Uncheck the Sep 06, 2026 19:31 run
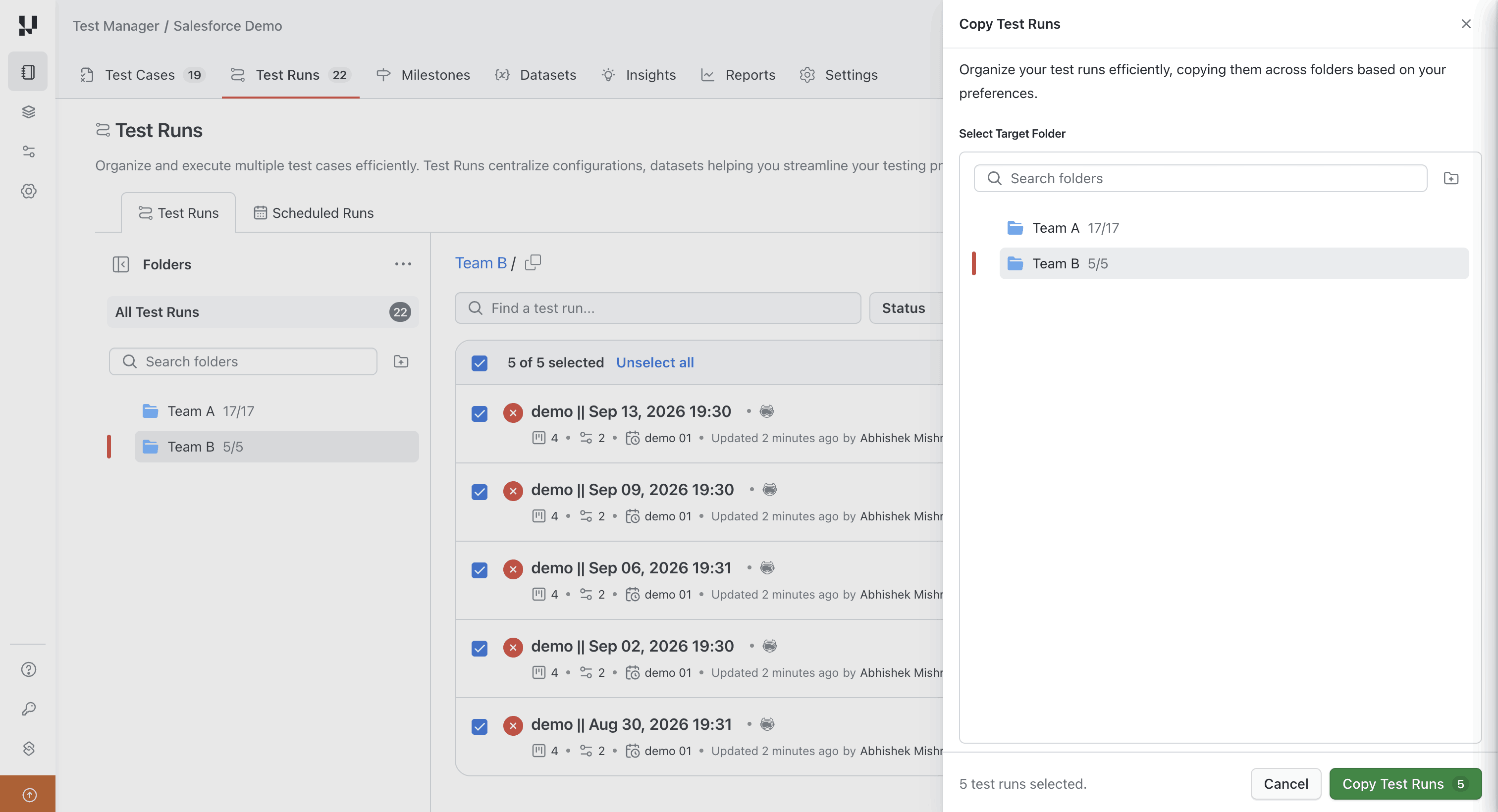1498x812 pixels. 479,570
